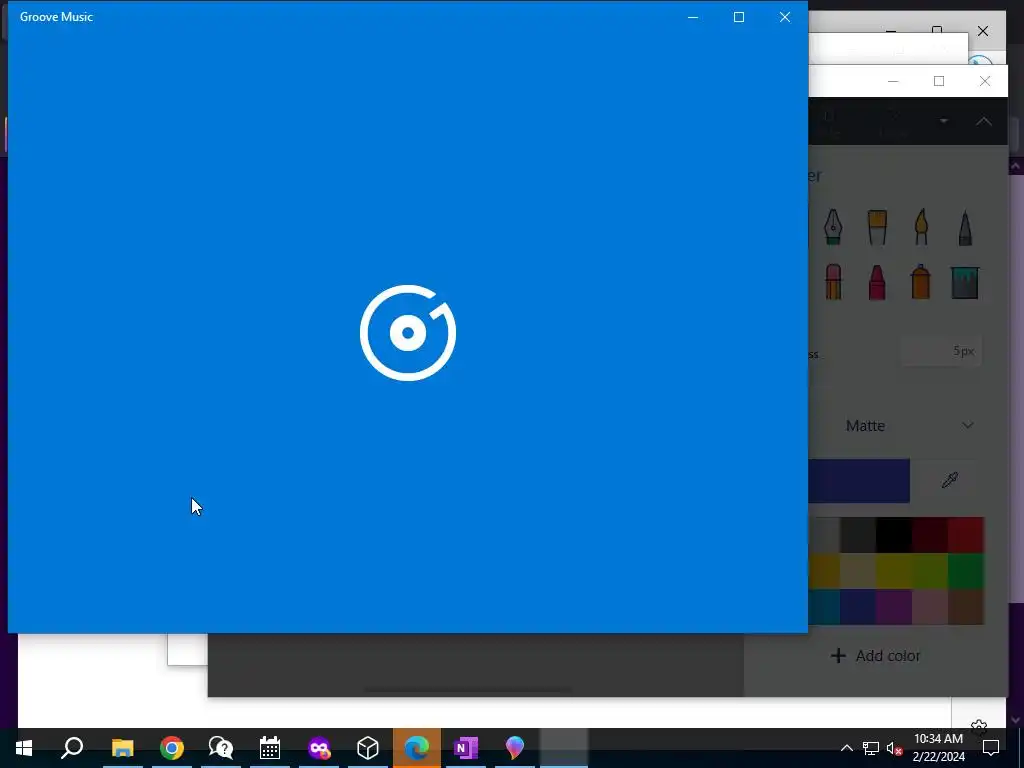Select the Pixel pen in Paint 3D
Screen dimensions: 1024x768
(x=965, y=227)
